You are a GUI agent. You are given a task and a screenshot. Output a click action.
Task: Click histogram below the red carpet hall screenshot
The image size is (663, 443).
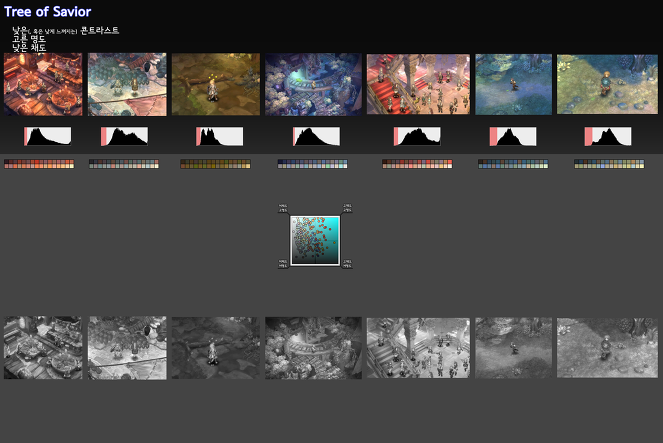click(x=417, y=136)
